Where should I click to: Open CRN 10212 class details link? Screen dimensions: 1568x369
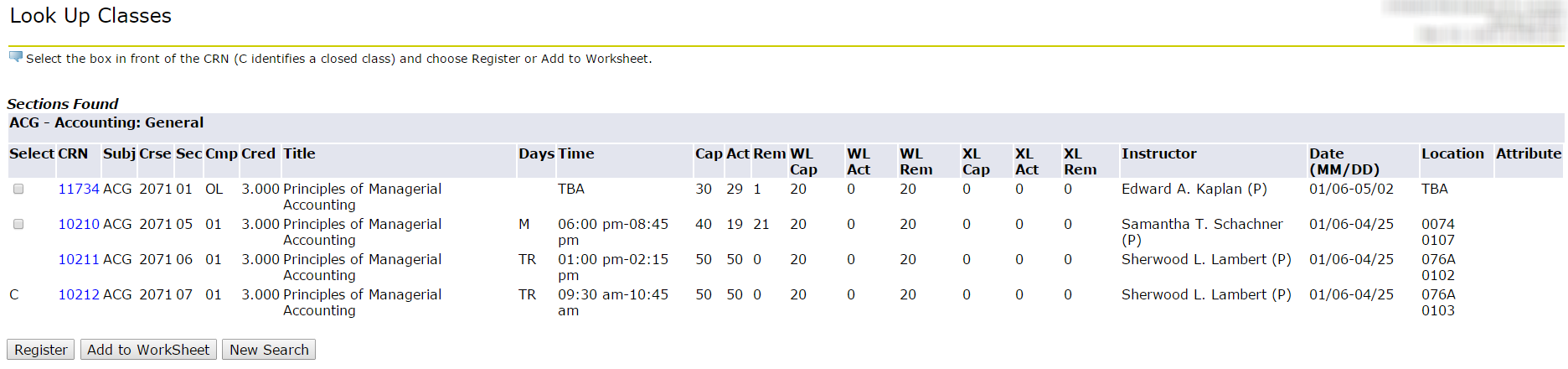click(x=79, y=295)
